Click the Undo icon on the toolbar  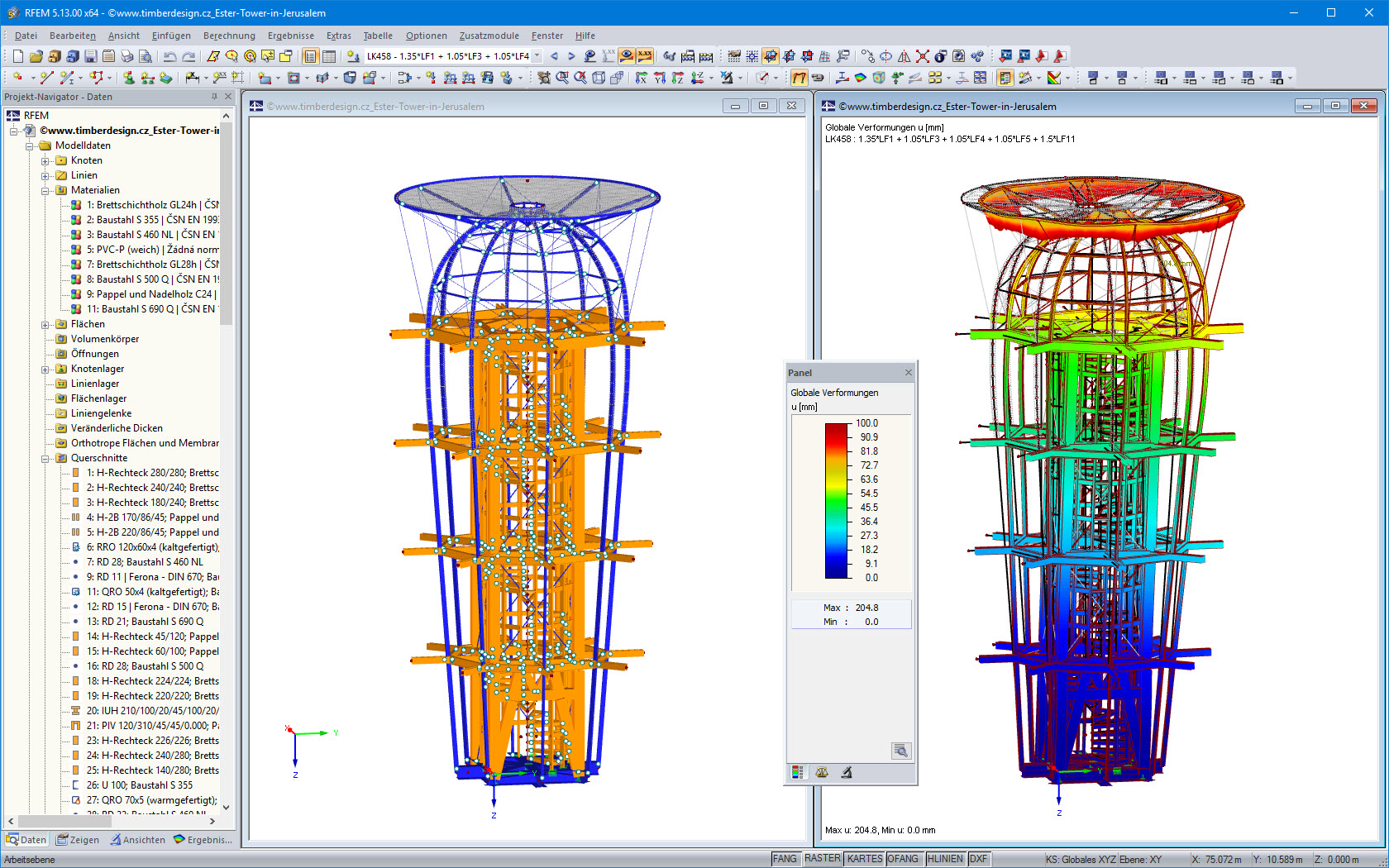click(169, 56)
